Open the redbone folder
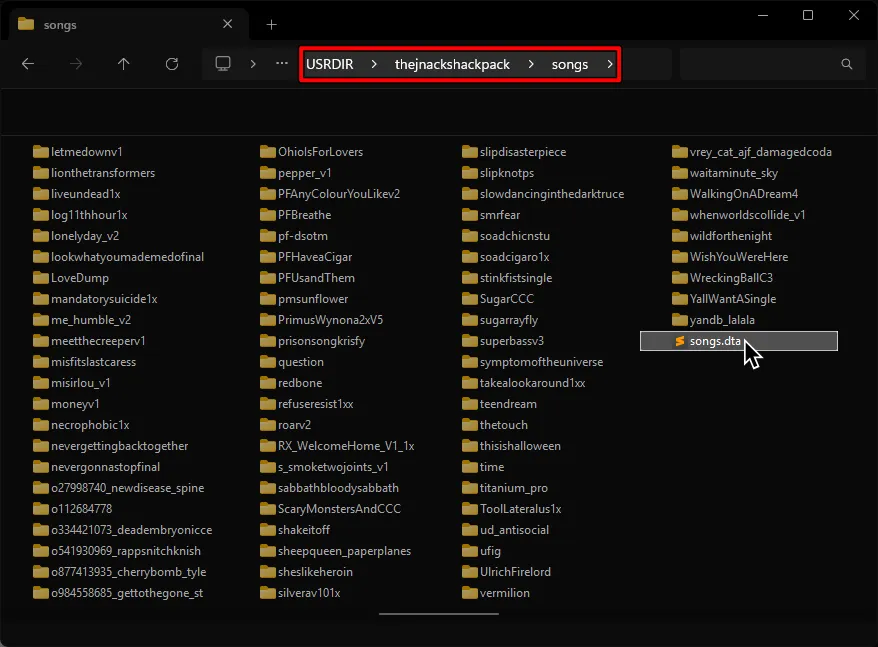Image resolution: width=878 pixels, height=647 pixels. tap(302, 383)
